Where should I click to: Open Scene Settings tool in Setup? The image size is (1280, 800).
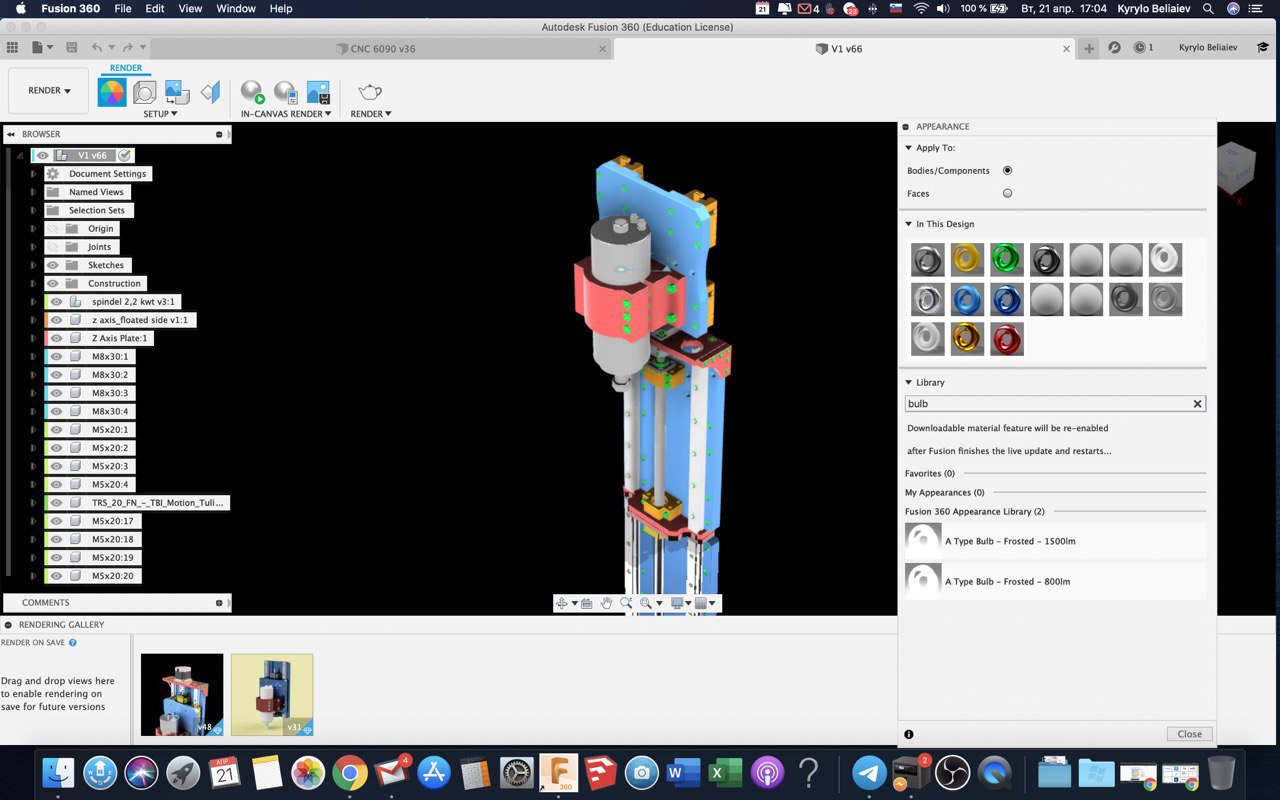point(145,93)
